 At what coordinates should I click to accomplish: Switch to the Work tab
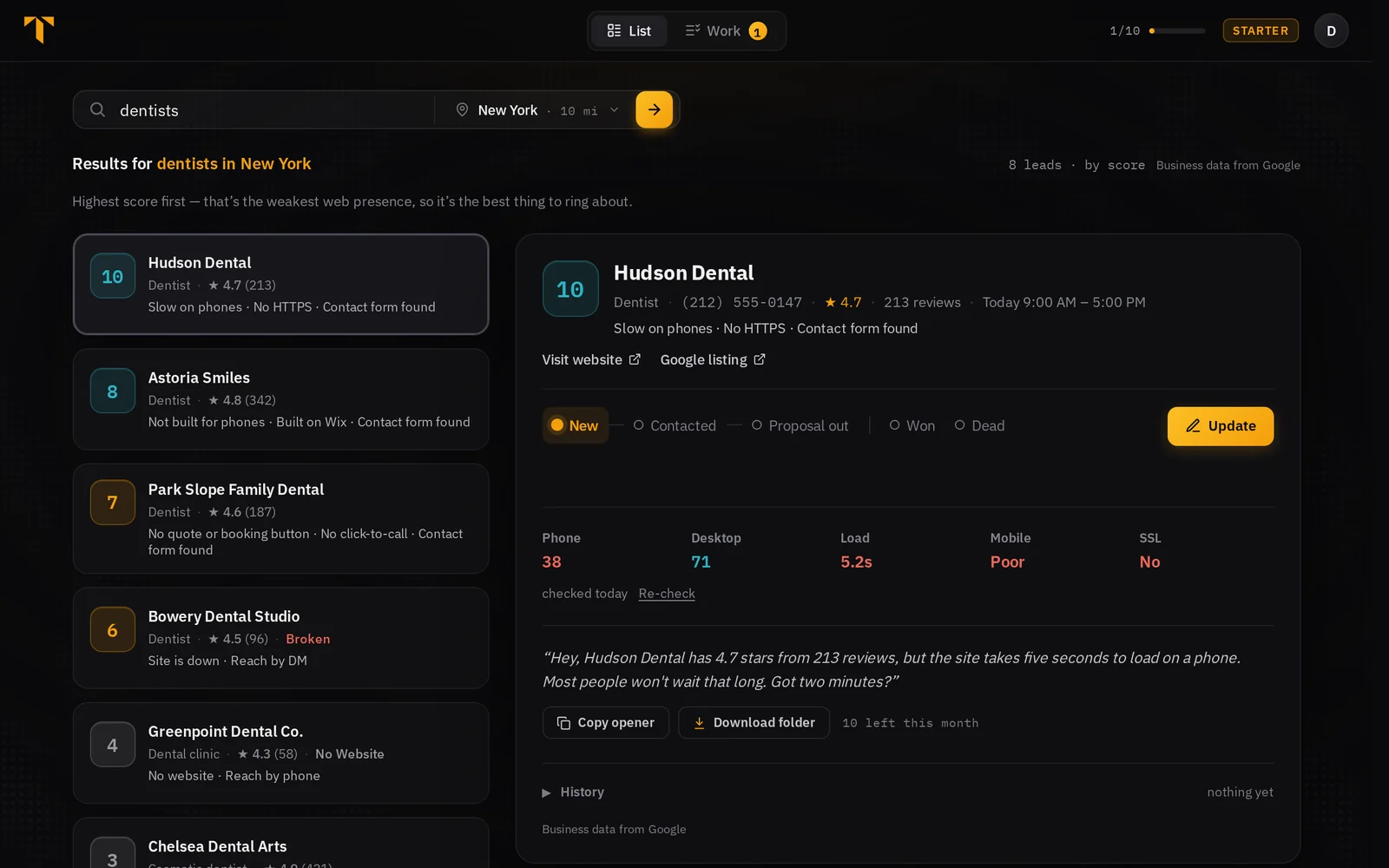(x=726, y=31)
